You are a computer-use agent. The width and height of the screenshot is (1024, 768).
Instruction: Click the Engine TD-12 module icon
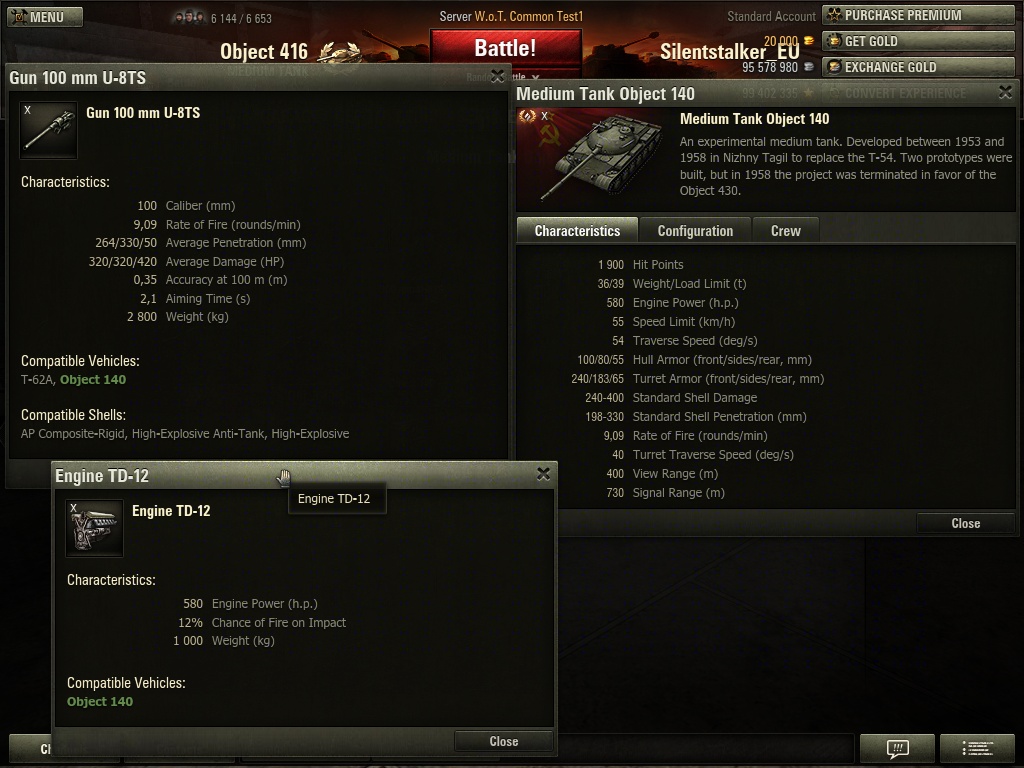[94, 528]
